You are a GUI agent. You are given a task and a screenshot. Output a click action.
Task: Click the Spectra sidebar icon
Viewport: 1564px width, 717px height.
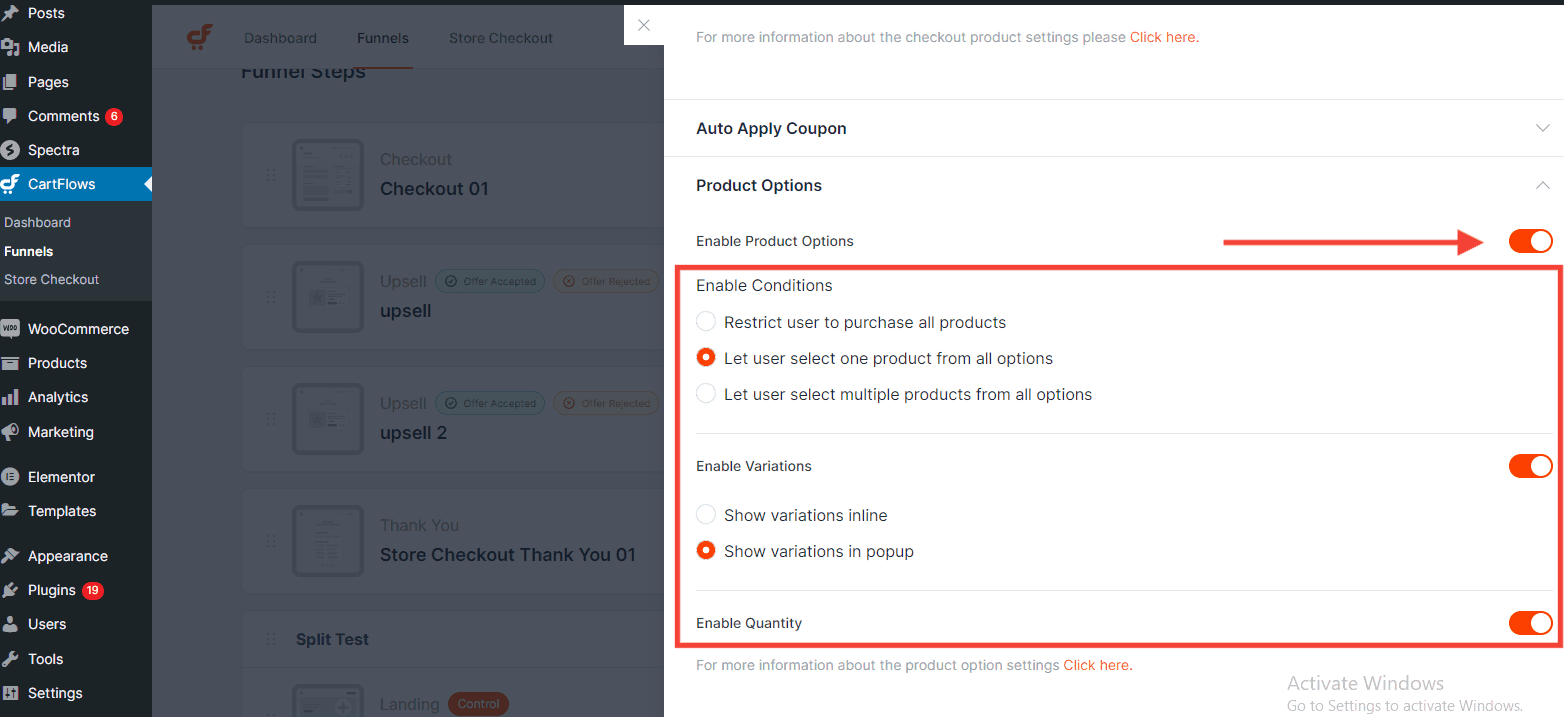tap(11, 150)
